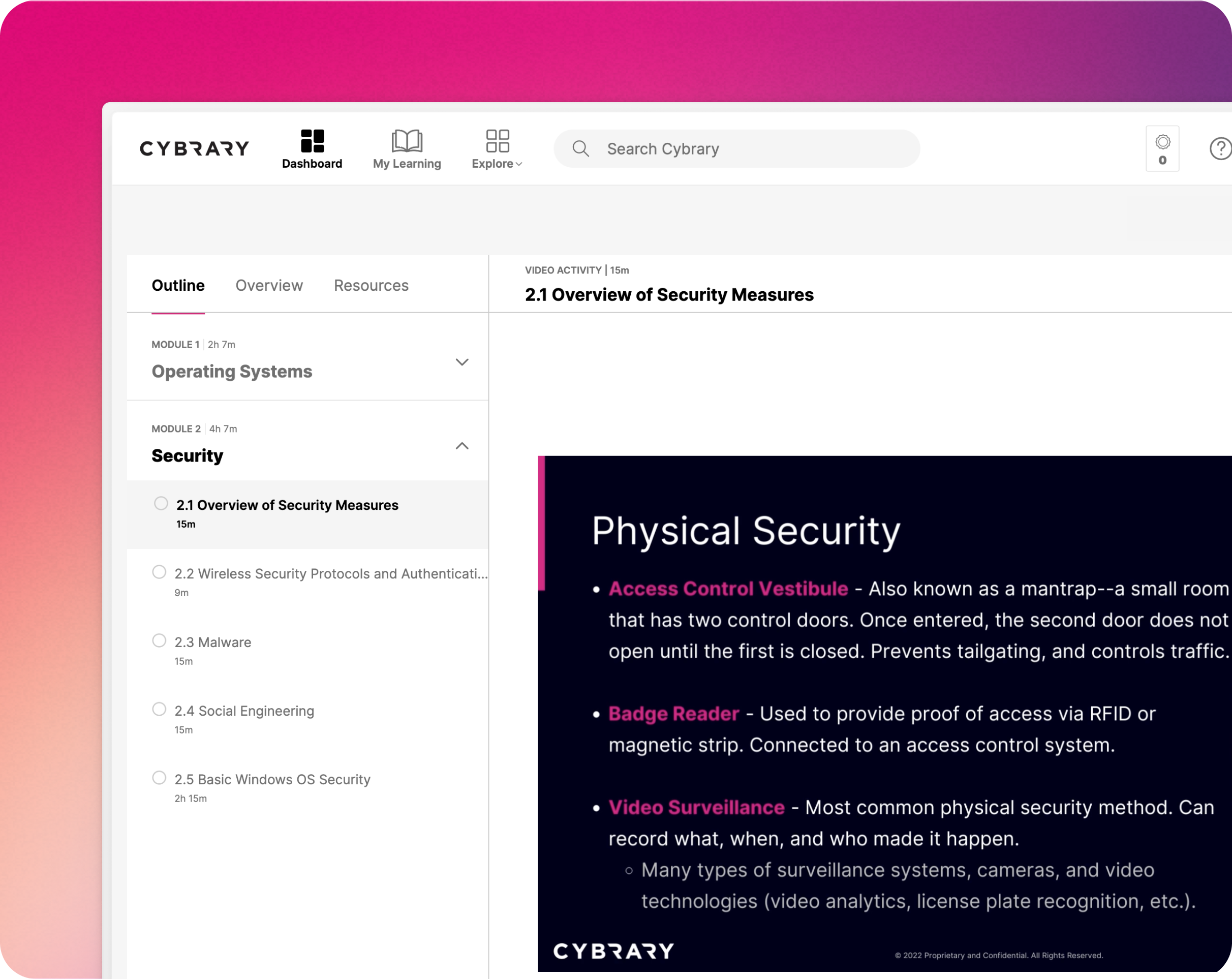Screen dimensions: 1232x979
Task: Open 2.5 Basic Windows OS Security lesson
Action: (272, 780)
